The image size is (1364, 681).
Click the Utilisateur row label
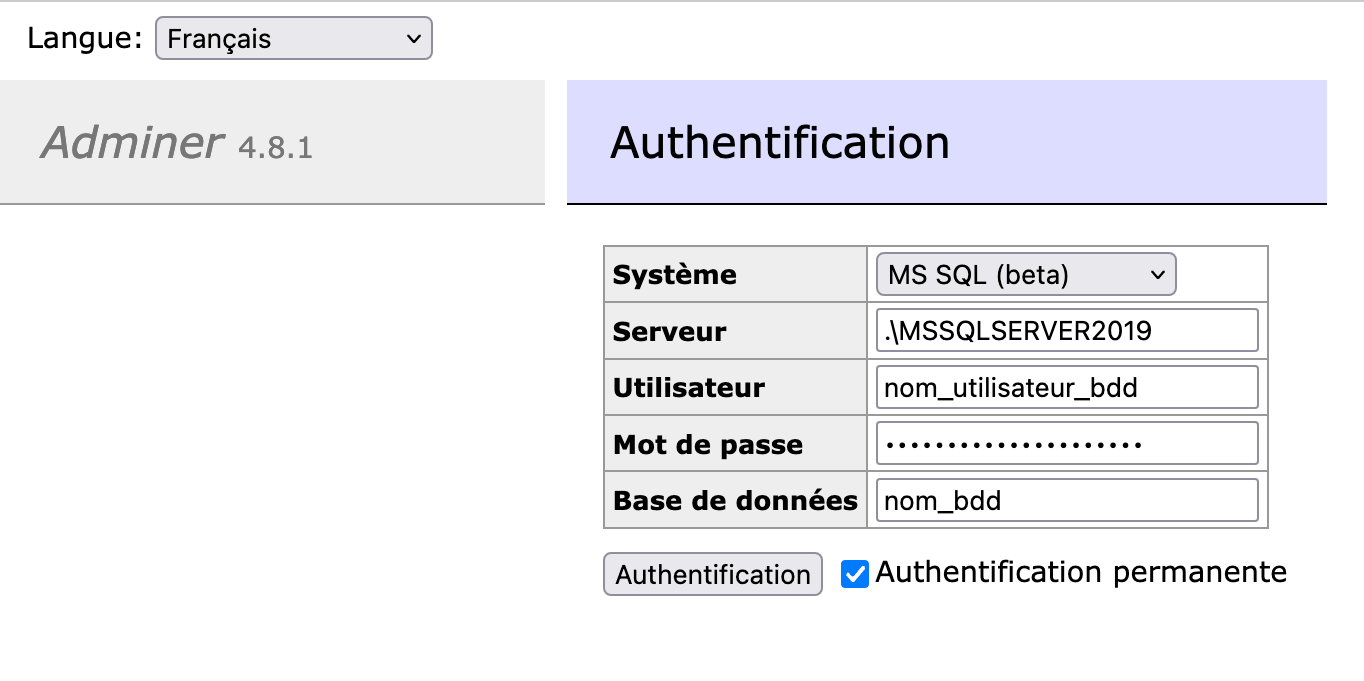click(689, 388)
